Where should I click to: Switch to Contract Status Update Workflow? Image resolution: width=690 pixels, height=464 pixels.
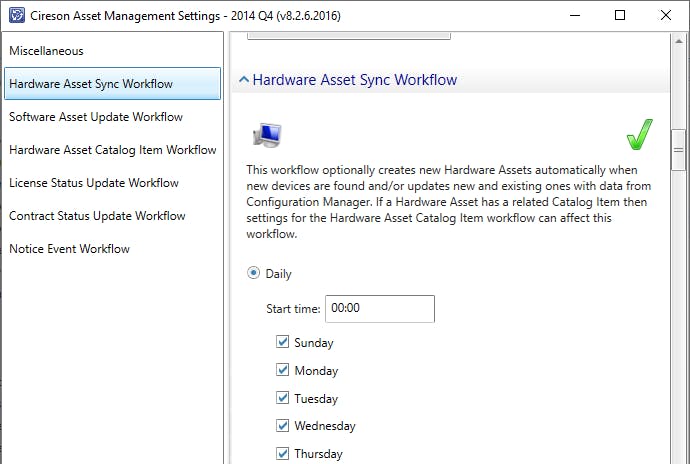(97, 216)
